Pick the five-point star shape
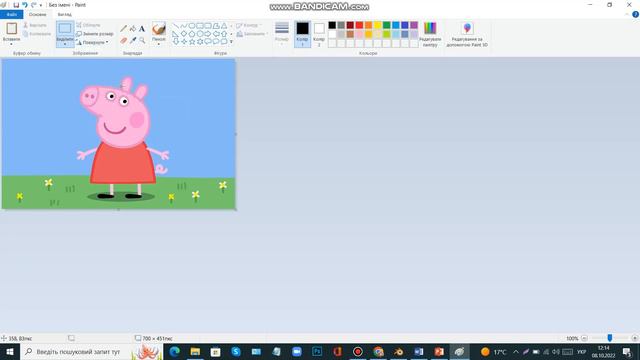The width and height of the screenshot is (640, 360). tap(192, 42)
